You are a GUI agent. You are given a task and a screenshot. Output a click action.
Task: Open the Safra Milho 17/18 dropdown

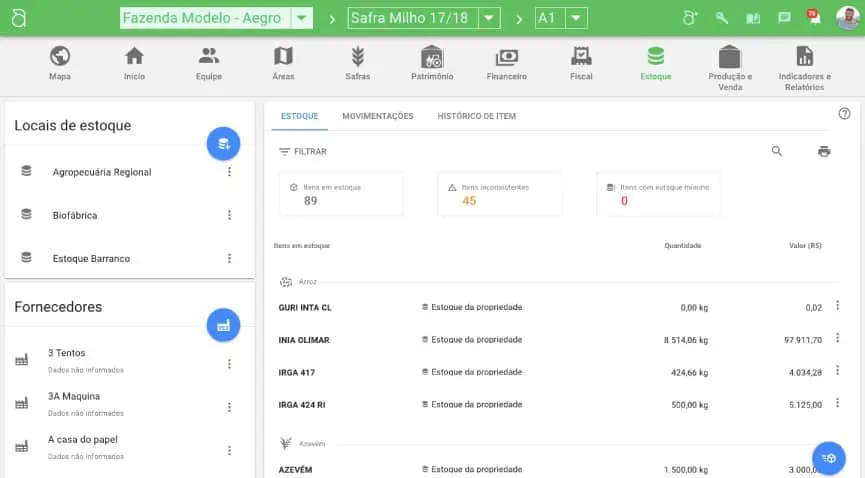[x=488, y=18]
